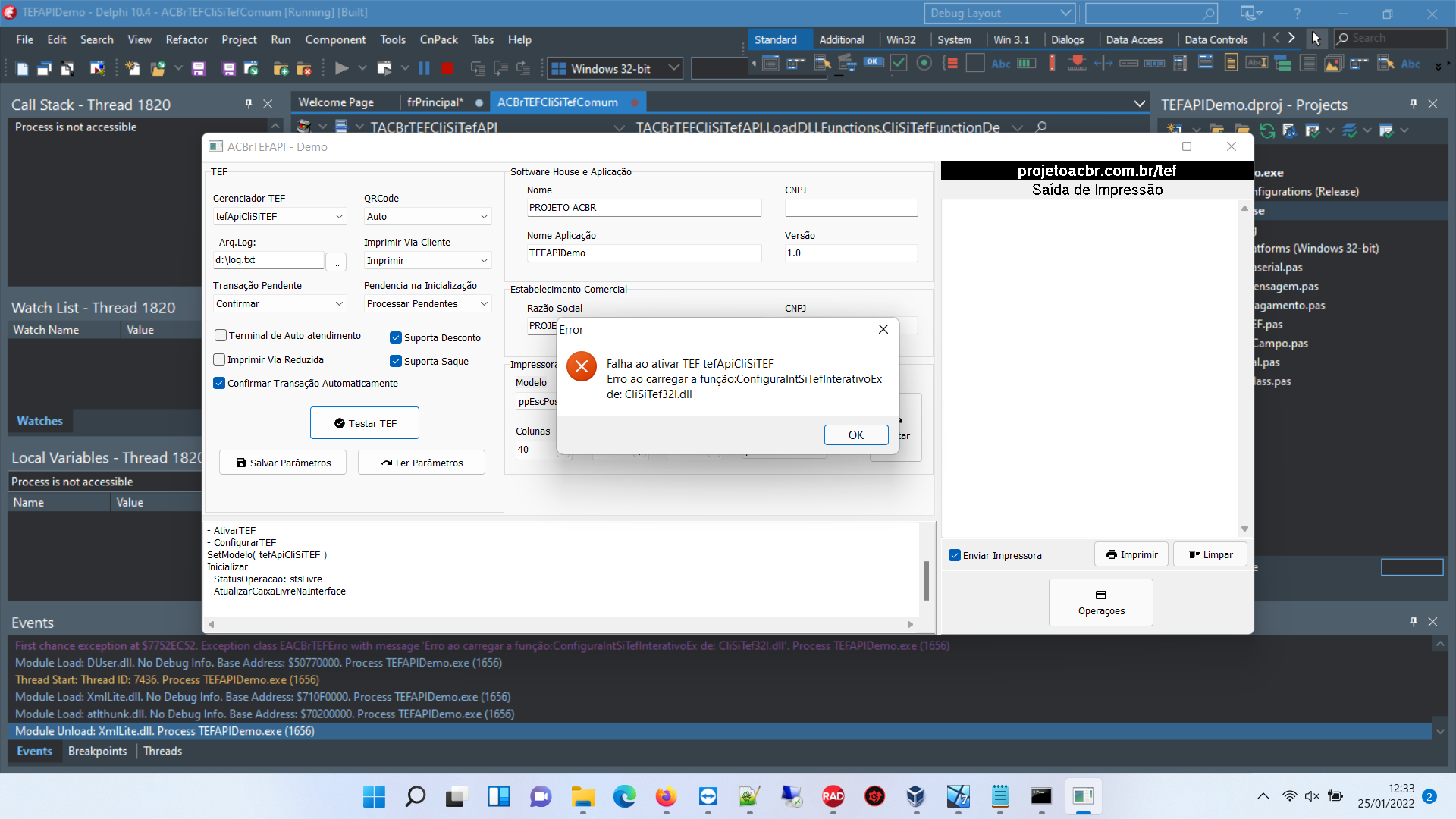Click the Windows Start button
Image resolution: width=1456 pixels, height=819 pixels.
click(374, 796)
